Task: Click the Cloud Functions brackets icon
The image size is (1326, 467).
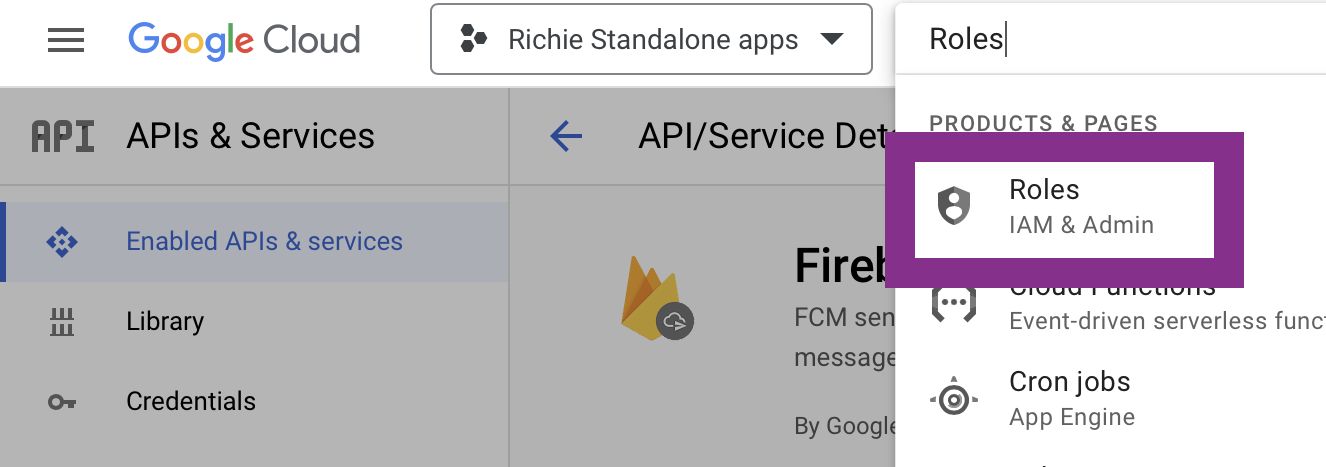Action: (953, 302)
